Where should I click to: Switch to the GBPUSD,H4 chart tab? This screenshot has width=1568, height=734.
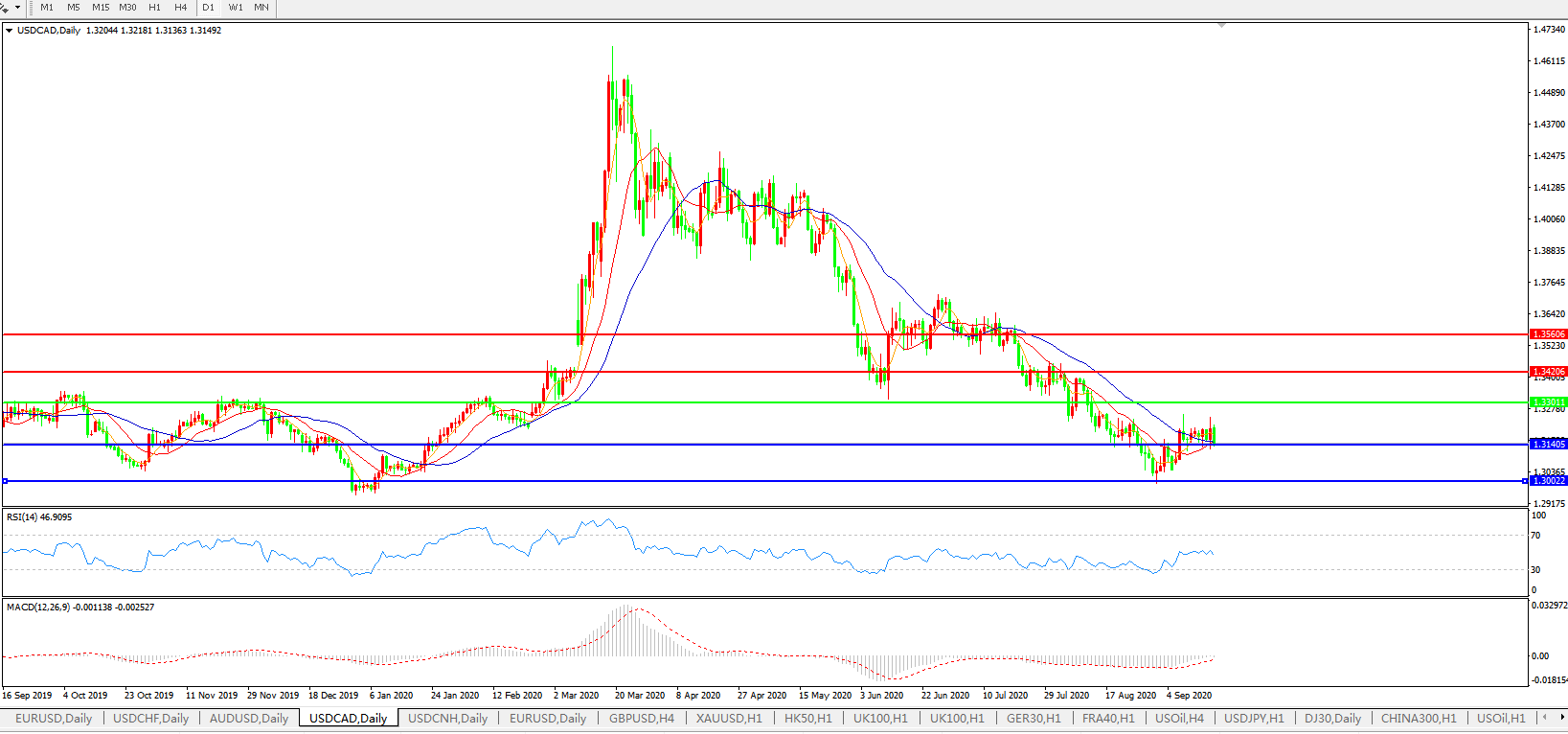point(641,718)
